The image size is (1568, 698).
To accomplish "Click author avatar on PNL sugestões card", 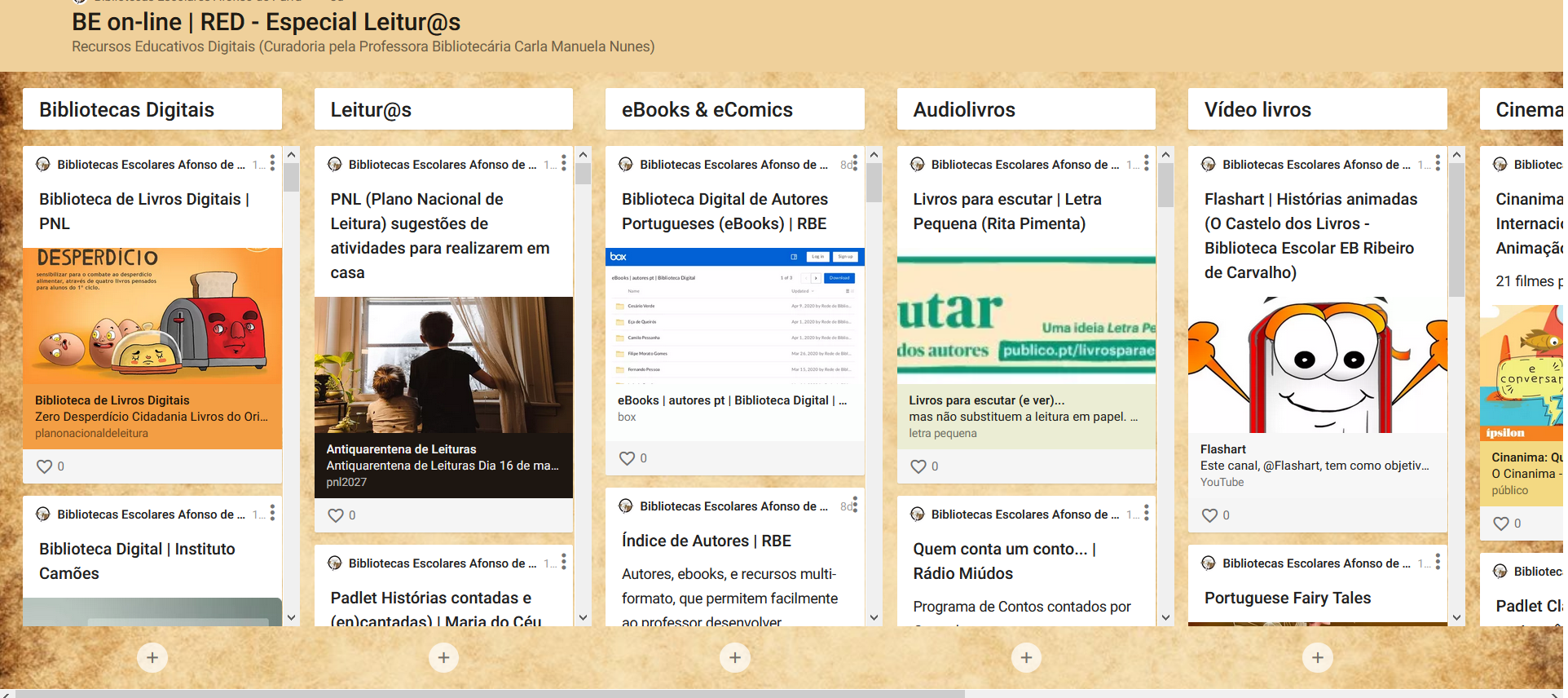I will click(334, 164).
